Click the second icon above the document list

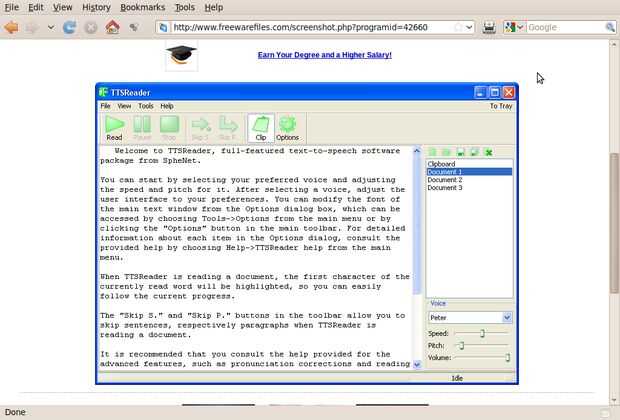(x=446, y=152)
